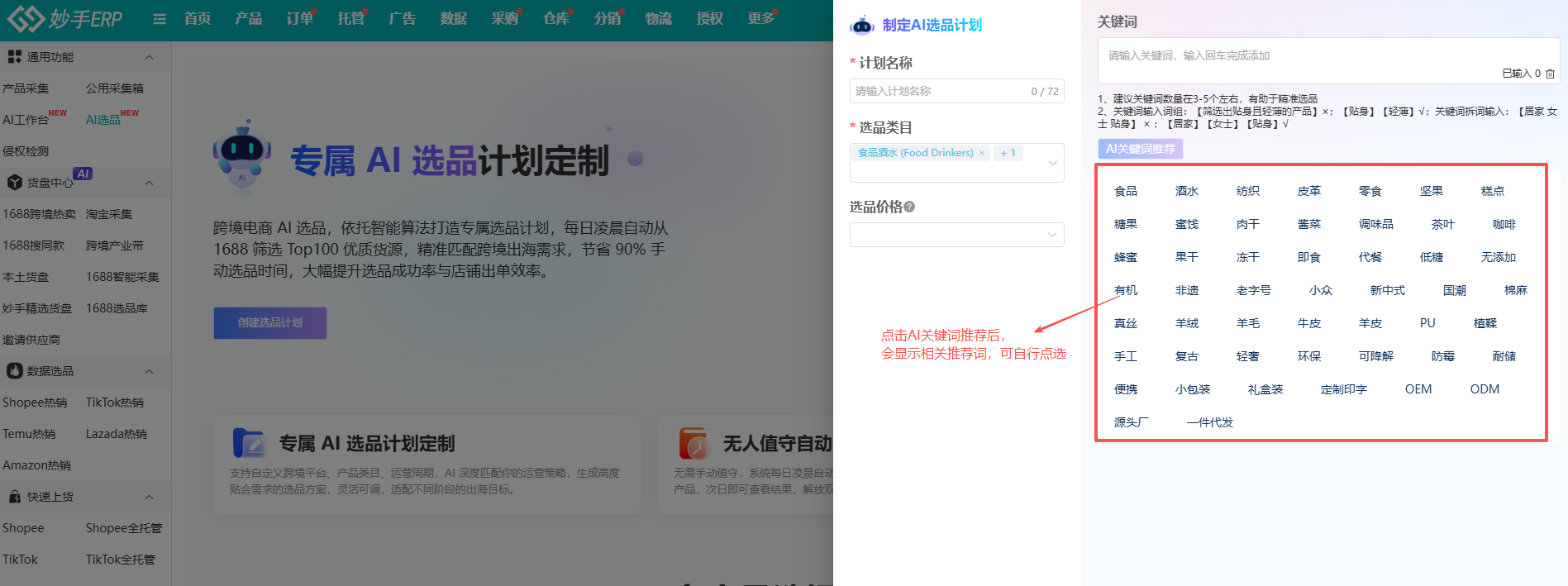The height and width of the screenshot is (586, 1568).
Task: Click the 数据选品 flame icon
Action: pos(14,370)
